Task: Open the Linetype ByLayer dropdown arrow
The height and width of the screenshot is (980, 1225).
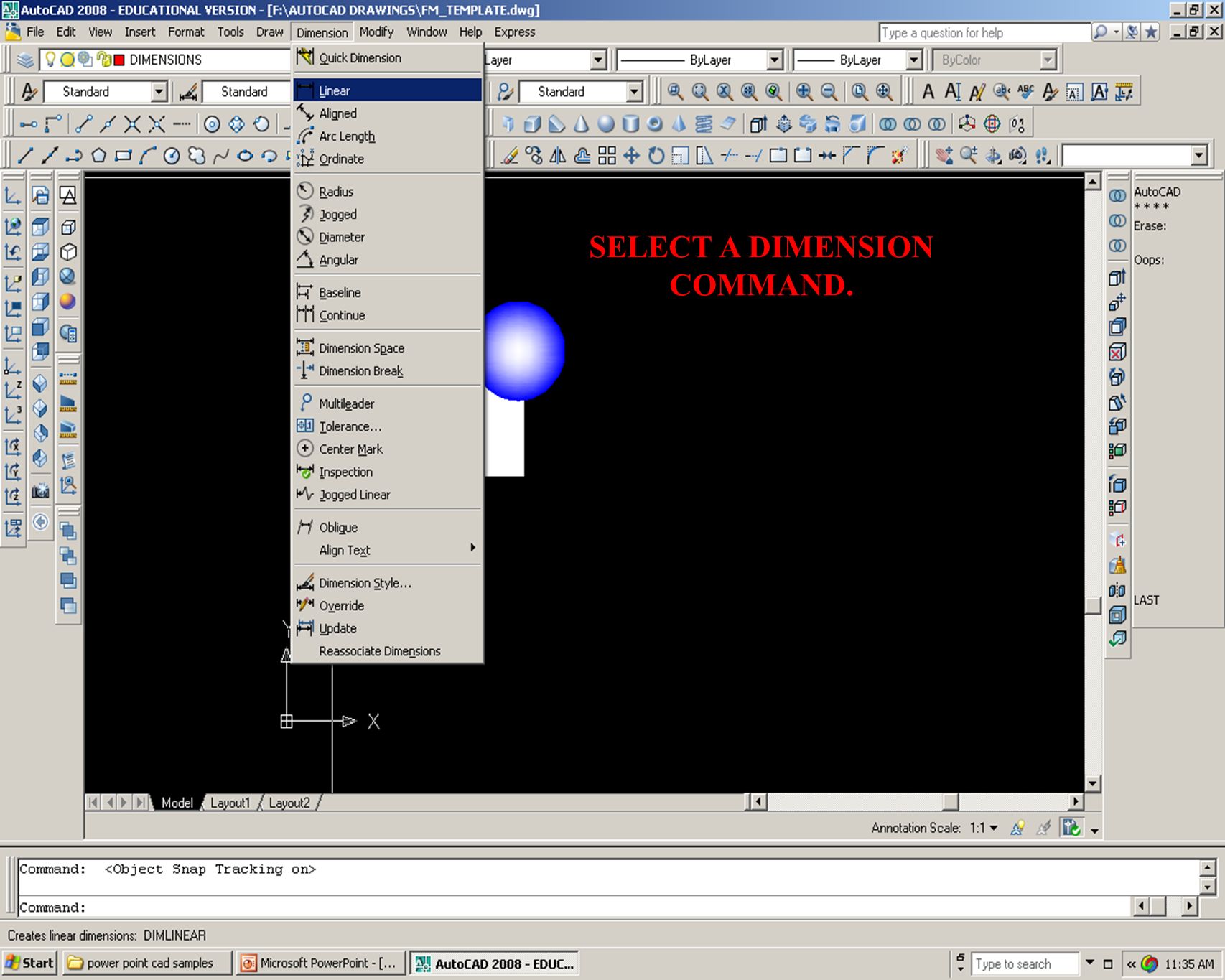Action: [774, 60]
